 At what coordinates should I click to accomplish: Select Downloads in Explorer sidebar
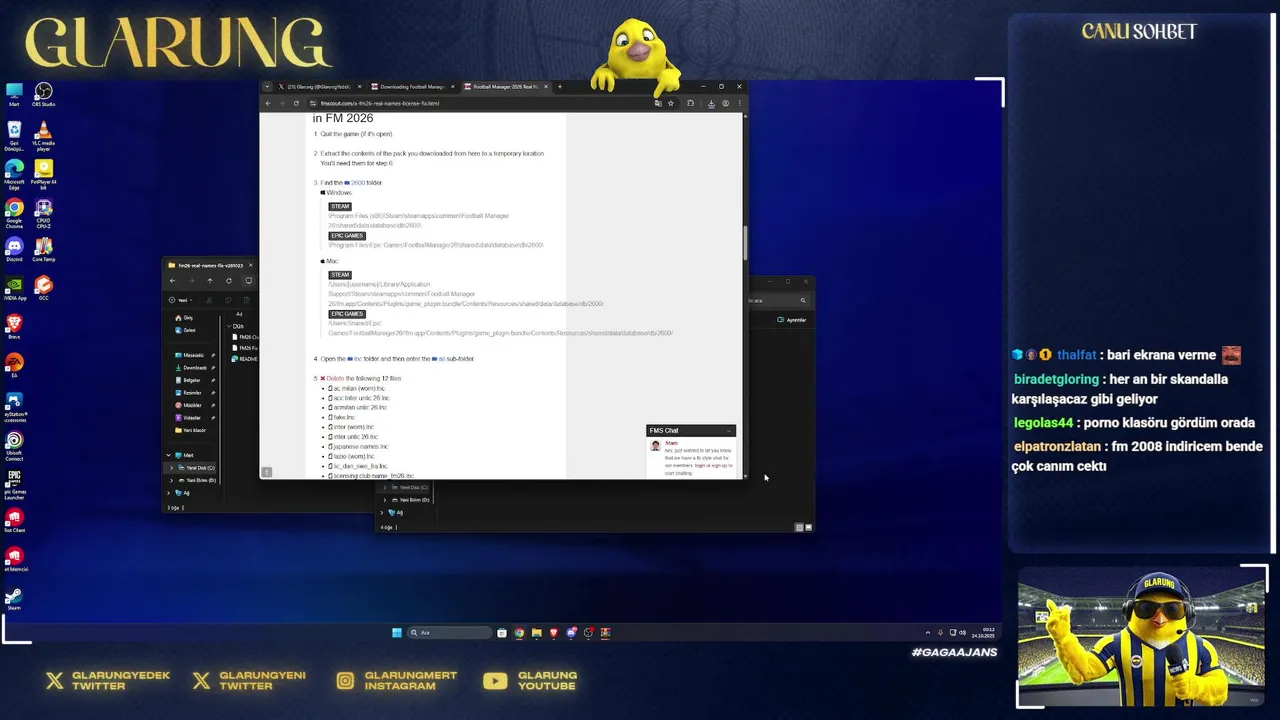coord(193,368)
